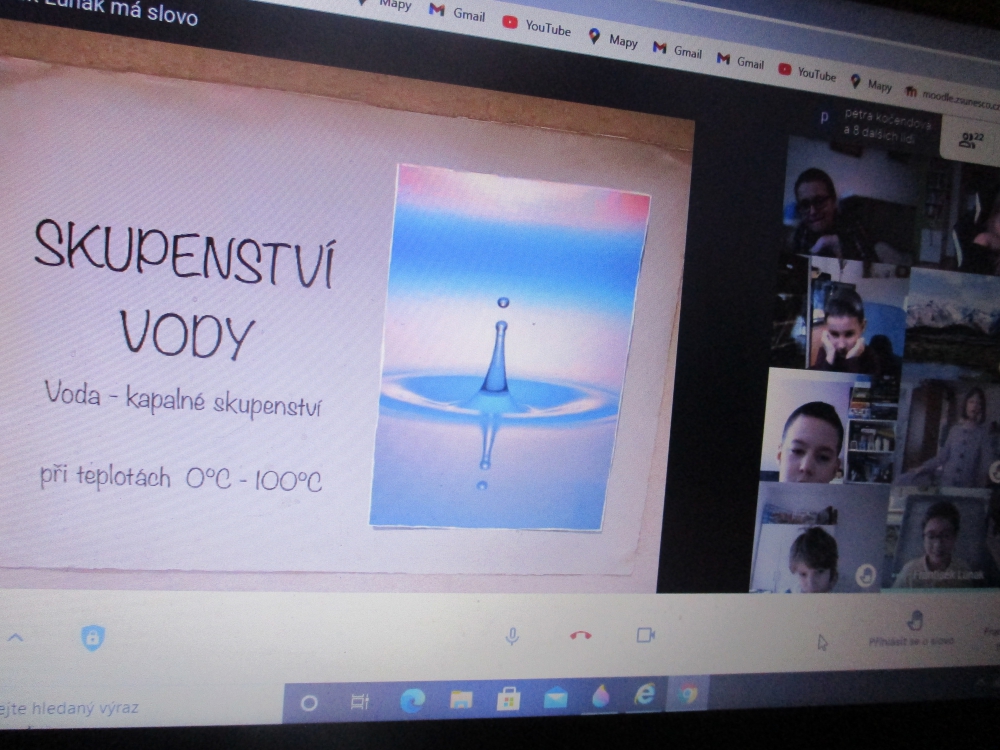Click the text Voda - kapalné skupenství
The width and height of the screenshot is (1000, 750).
[183, 399]
